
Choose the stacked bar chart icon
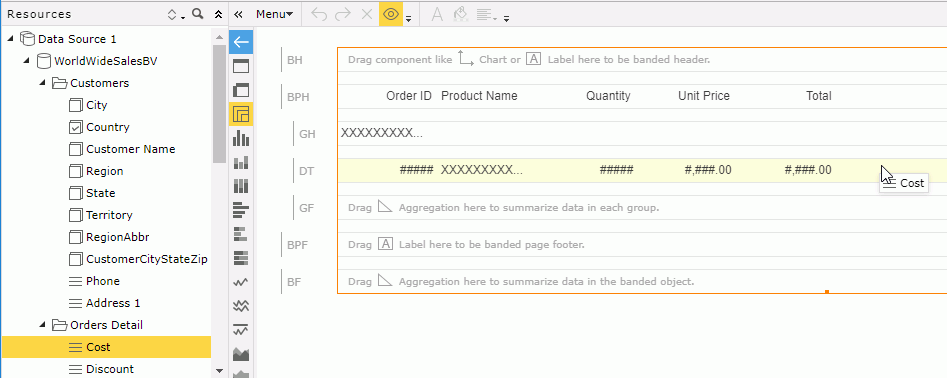pos(241,162)
